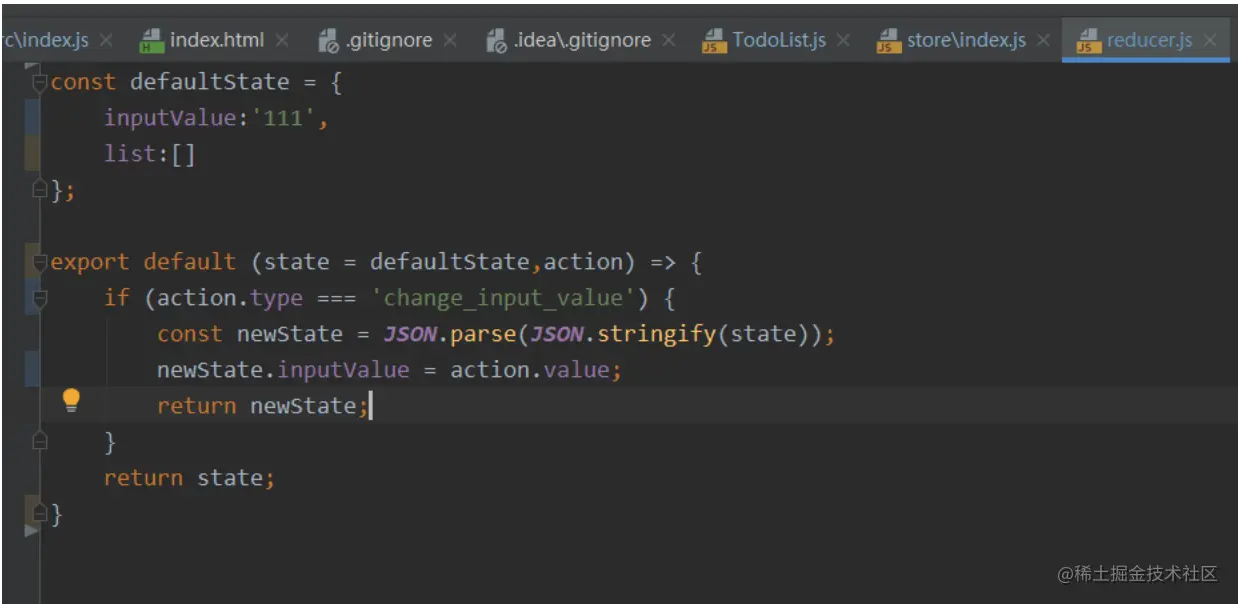Screen dimensions: 1238x604
Task: Click the 'action' parameter in the function signature
Action: (x=582, y=262)
